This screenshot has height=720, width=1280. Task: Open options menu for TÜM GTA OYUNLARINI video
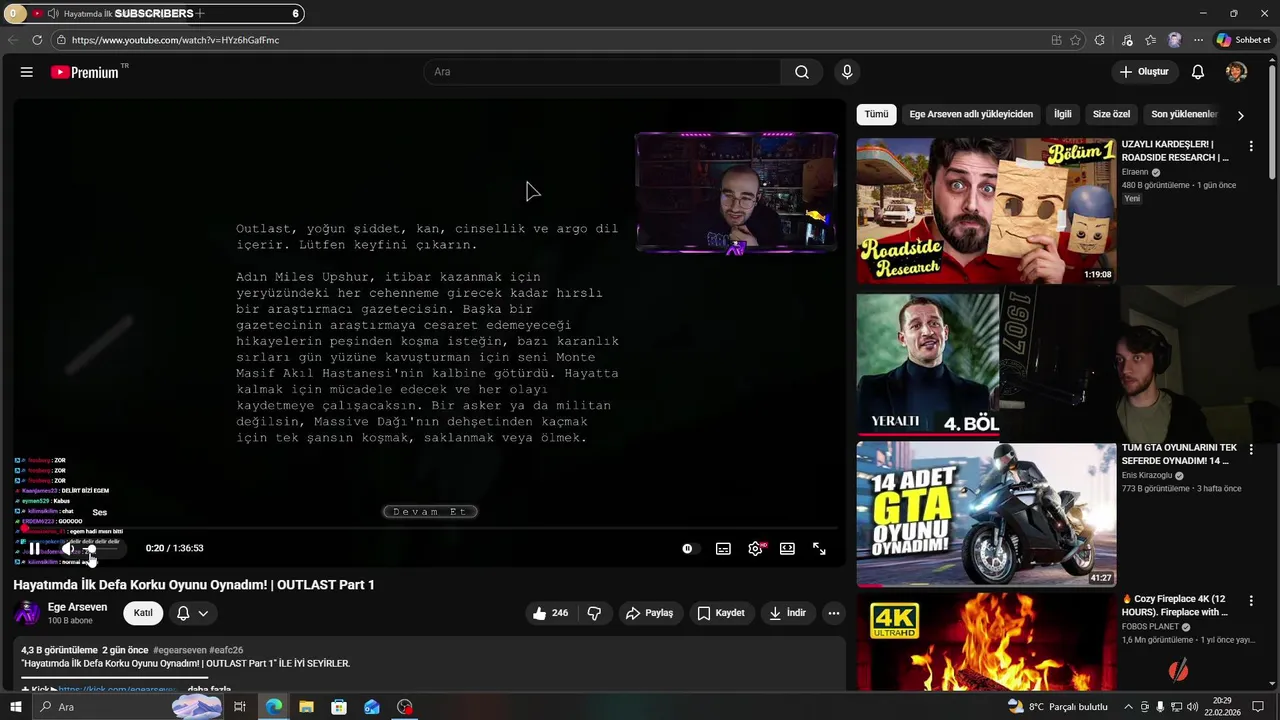click(x=1250, y=450)
